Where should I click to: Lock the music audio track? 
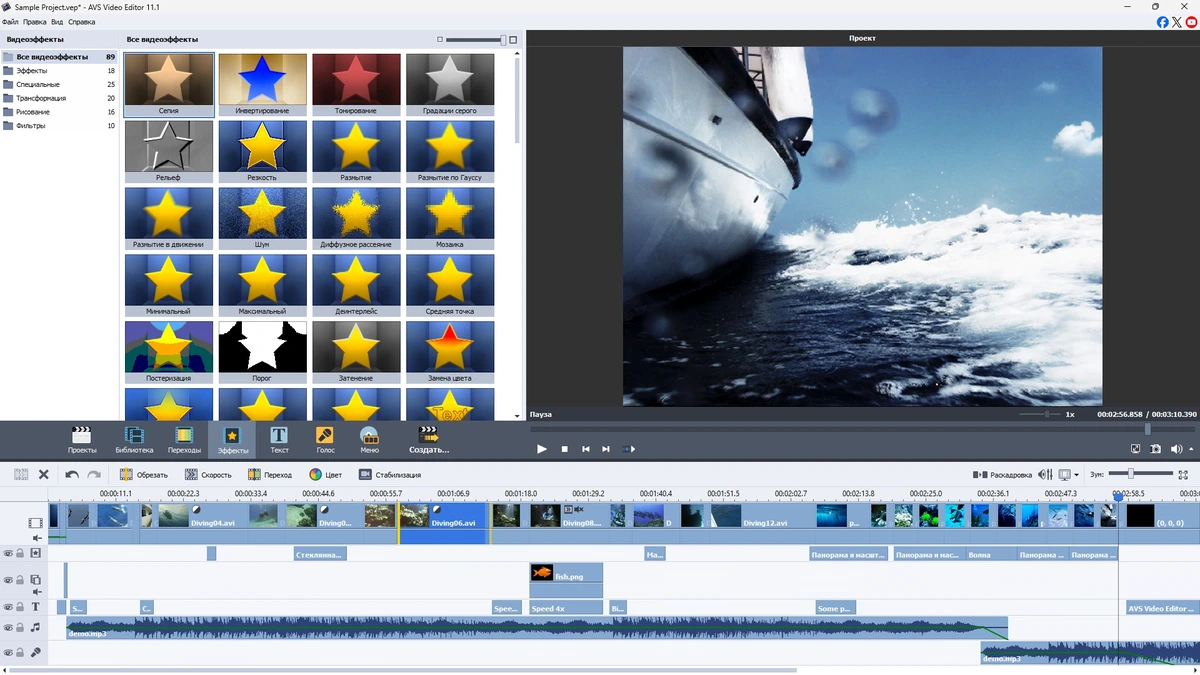20,628
